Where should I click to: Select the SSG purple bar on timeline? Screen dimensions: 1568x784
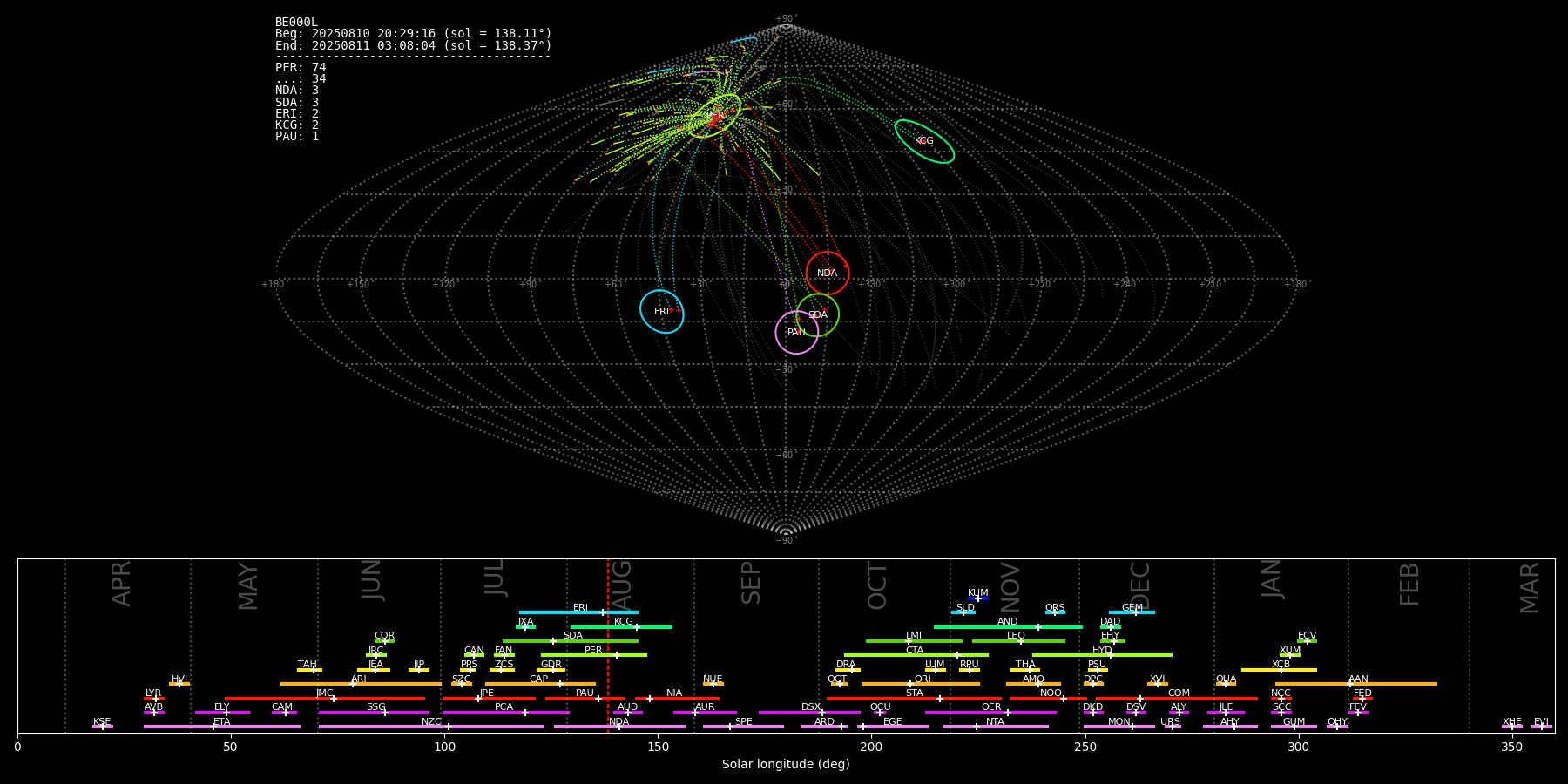point(374,713)
